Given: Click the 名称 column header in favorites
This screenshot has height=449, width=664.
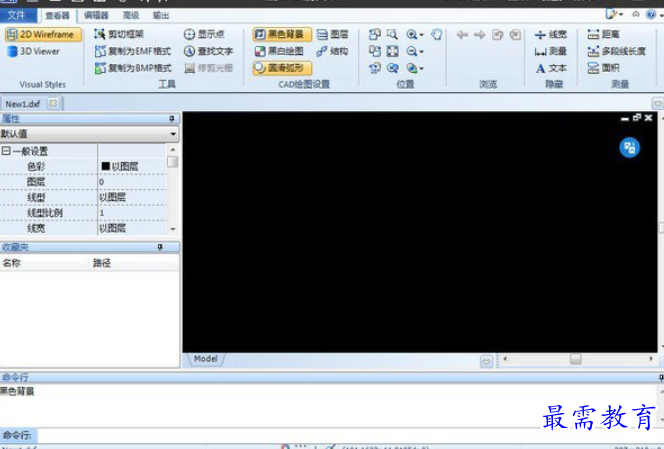Looking at the screenshot, I should [44, 263].
